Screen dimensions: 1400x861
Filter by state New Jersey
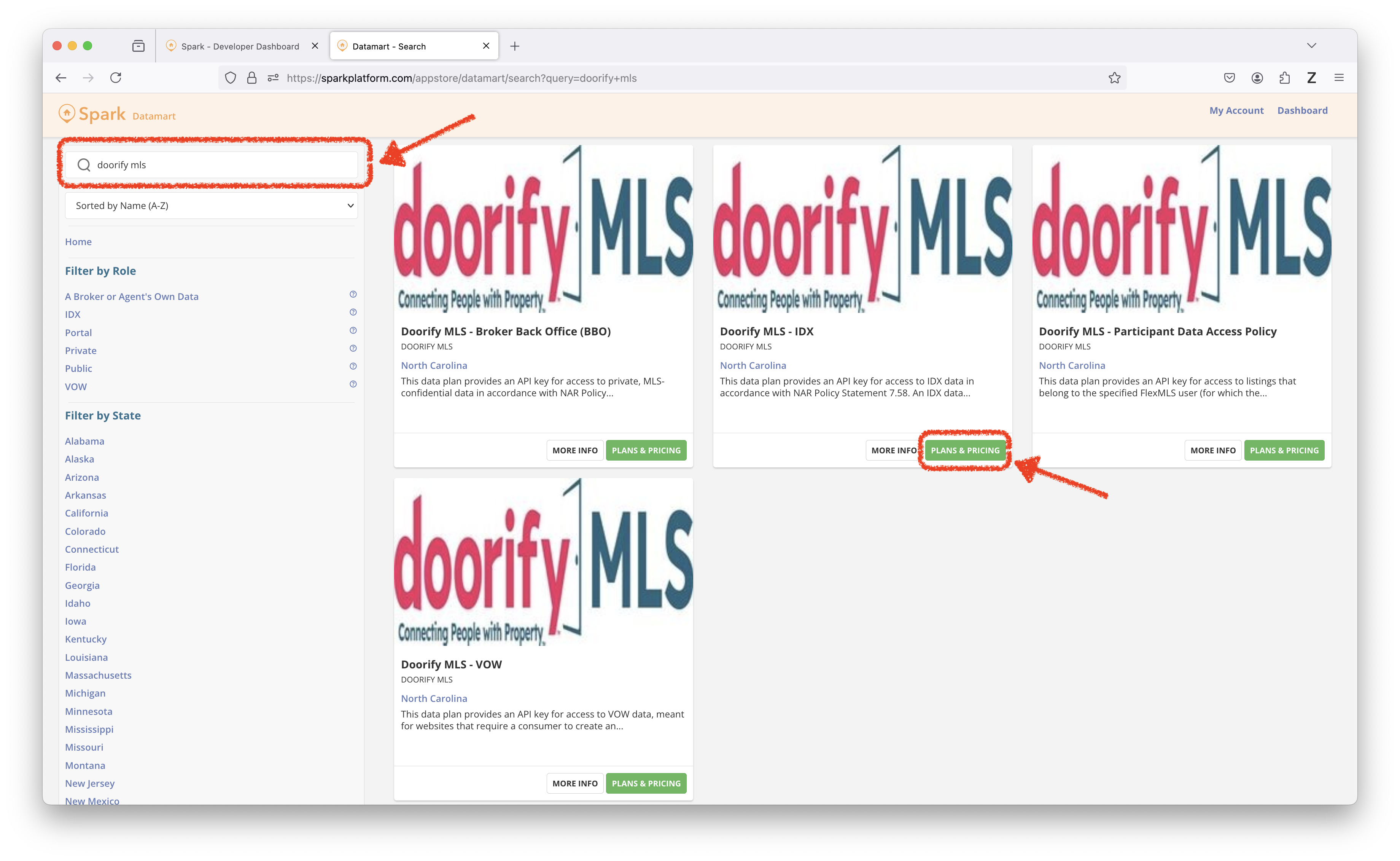pyautogui.click(x=89, y=784)
